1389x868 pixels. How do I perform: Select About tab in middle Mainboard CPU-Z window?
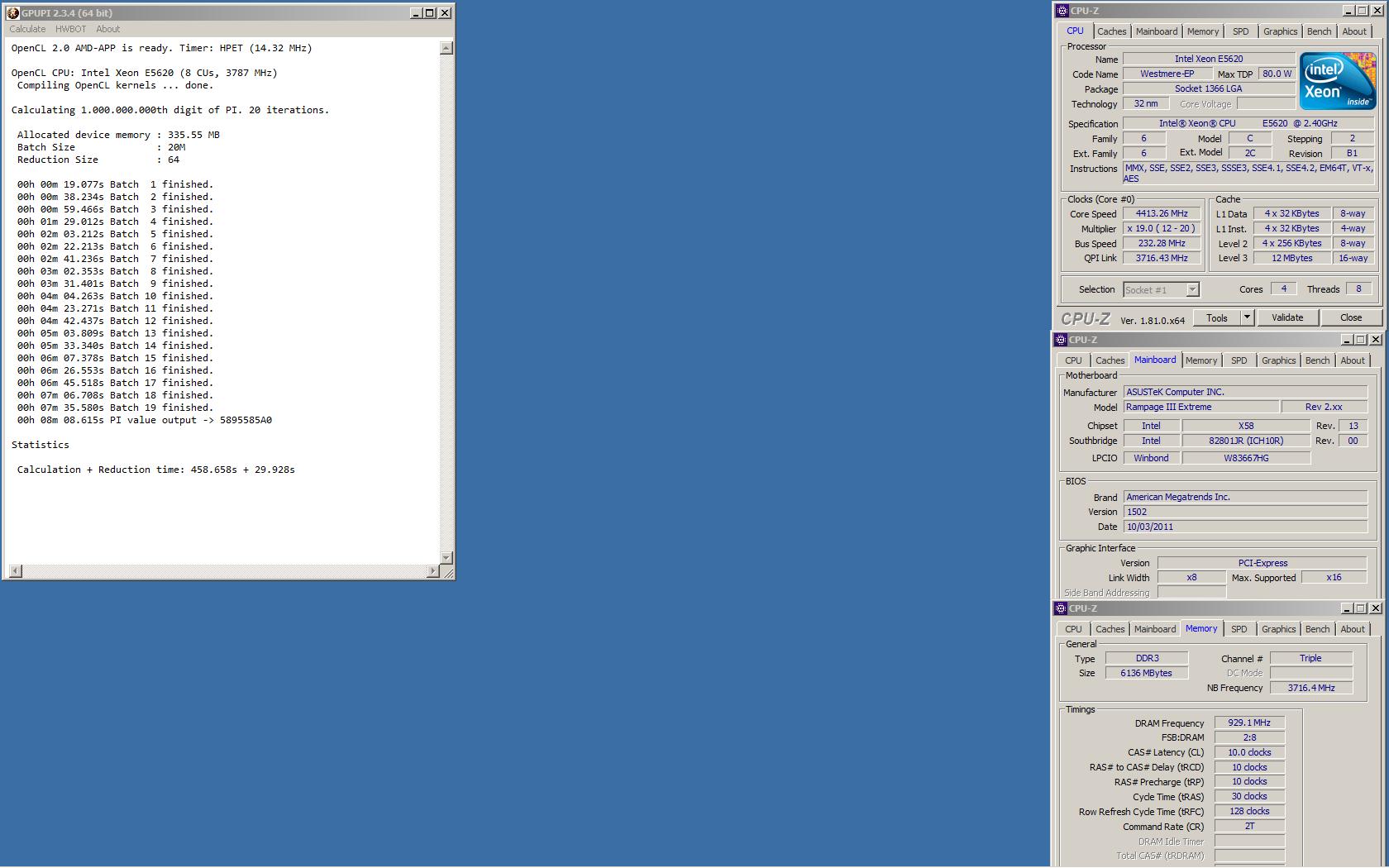tap(1352, 360)
